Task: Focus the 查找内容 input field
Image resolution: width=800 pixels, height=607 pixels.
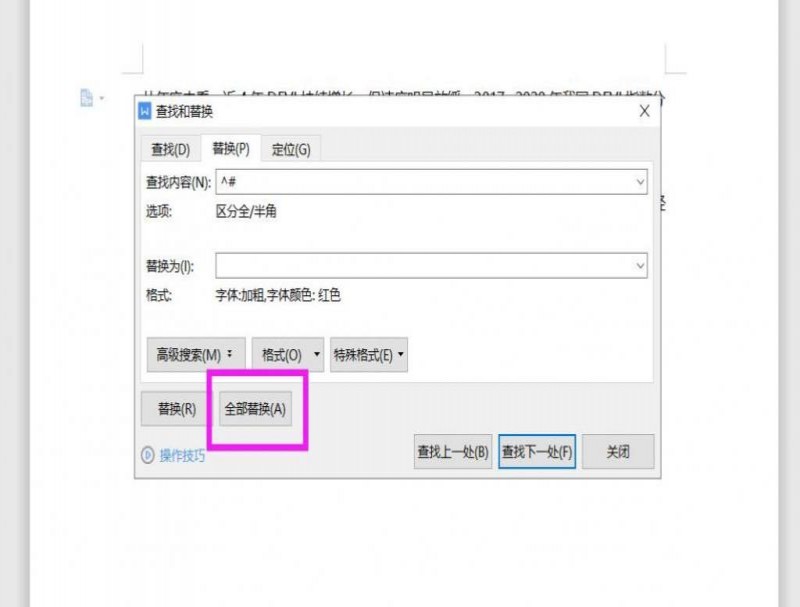Action: [432, 182]
